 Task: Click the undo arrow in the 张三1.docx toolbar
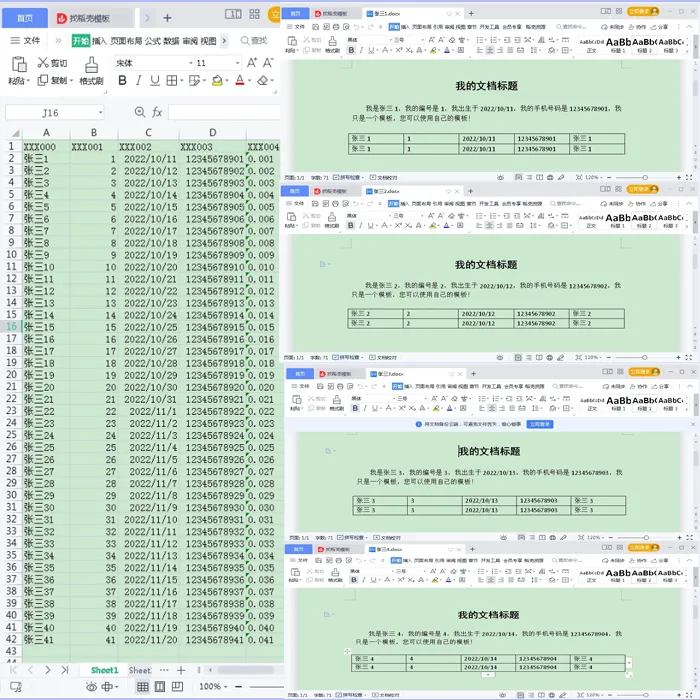356,27
